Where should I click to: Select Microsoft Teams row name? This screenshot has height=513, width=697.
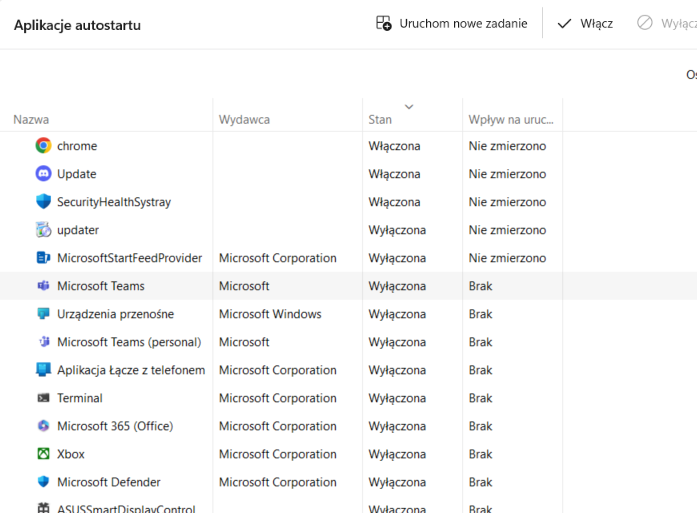click(101, 286)
